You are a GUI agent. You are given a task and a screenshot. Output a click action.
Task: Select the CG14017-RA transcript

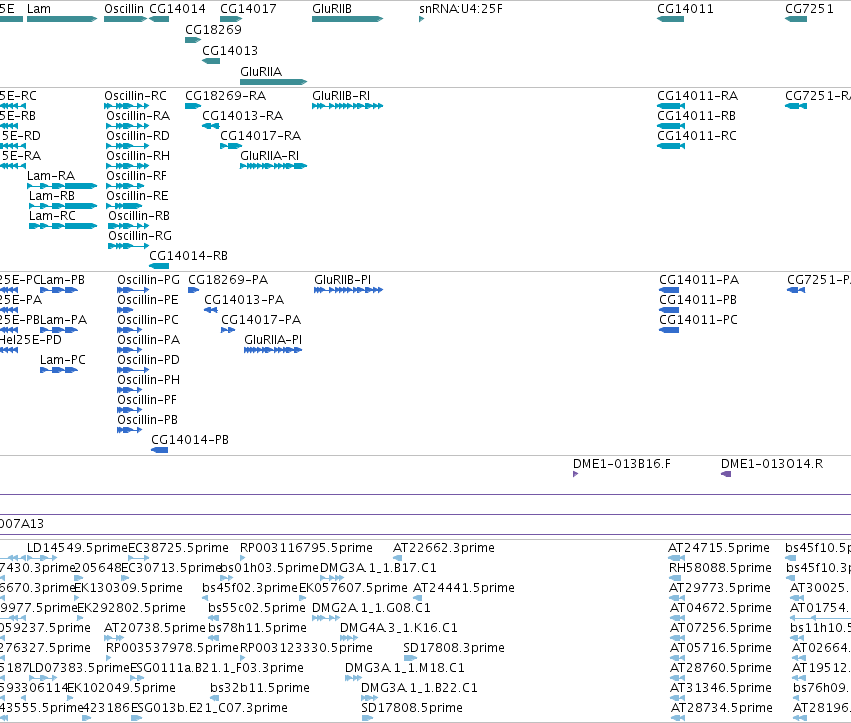pos(231,146)
